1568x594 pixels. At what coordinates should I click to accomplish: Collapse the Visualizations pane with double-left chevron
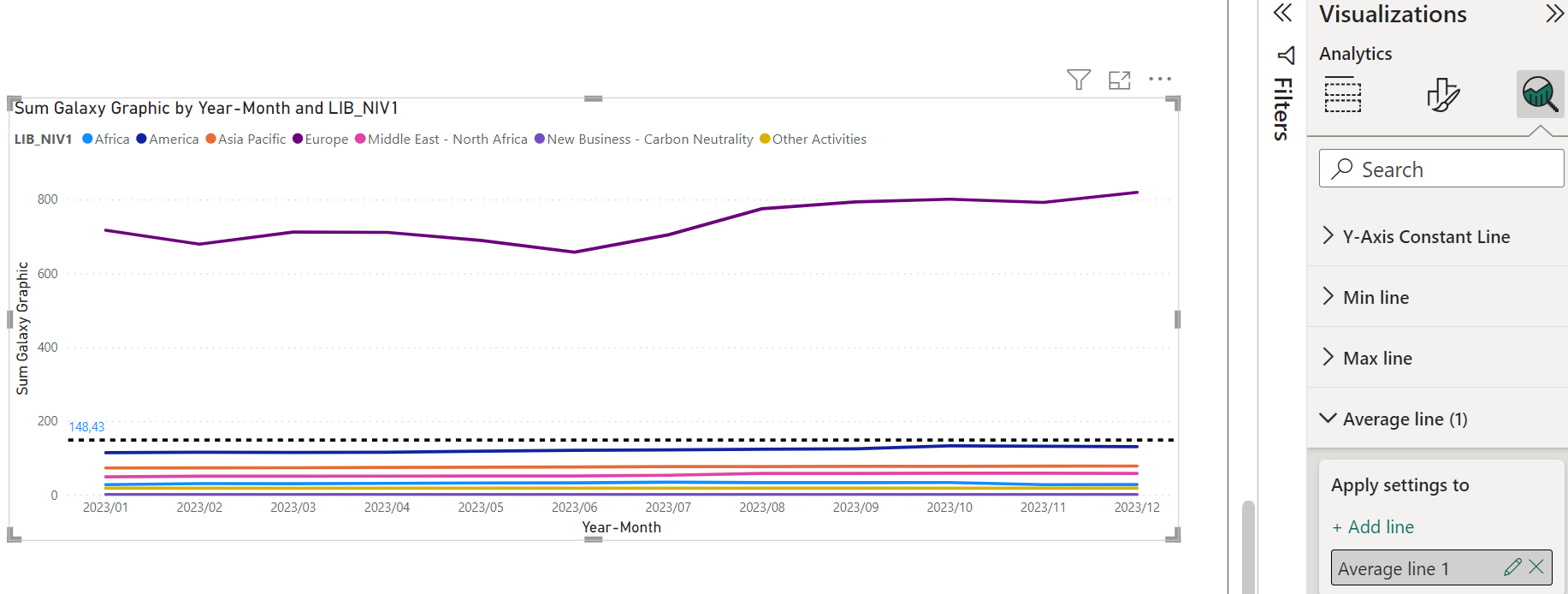click(1282, 13)
